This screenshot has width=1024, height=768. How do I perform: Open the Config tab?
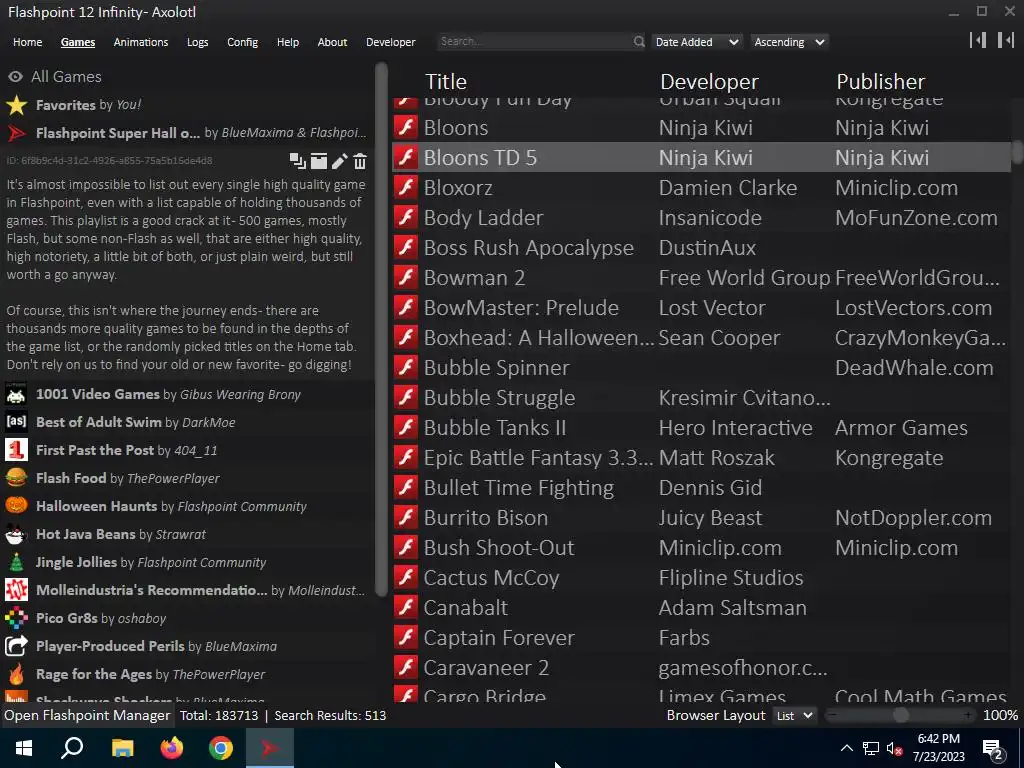pos(242,42)
